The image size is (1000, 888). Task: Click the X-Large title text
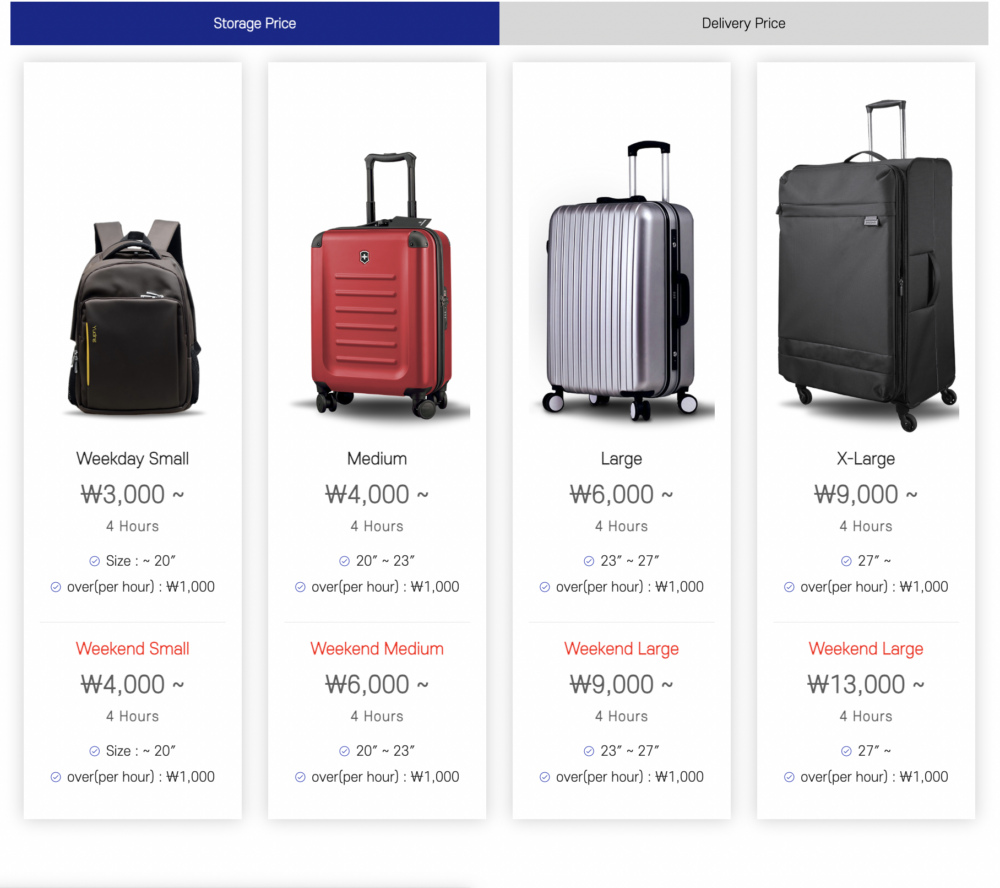(x=866, y=459)
